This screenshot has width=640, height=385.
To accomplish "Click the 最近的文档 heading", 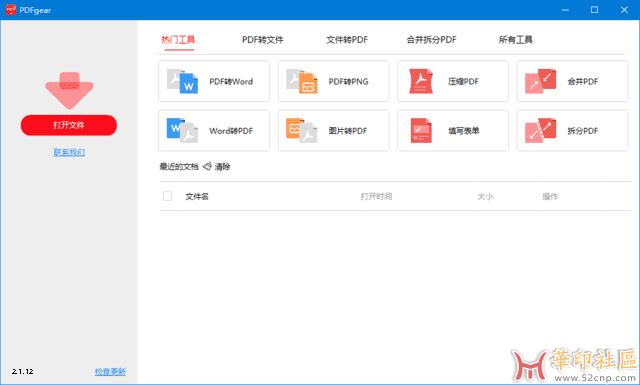I will coord(179,167).
